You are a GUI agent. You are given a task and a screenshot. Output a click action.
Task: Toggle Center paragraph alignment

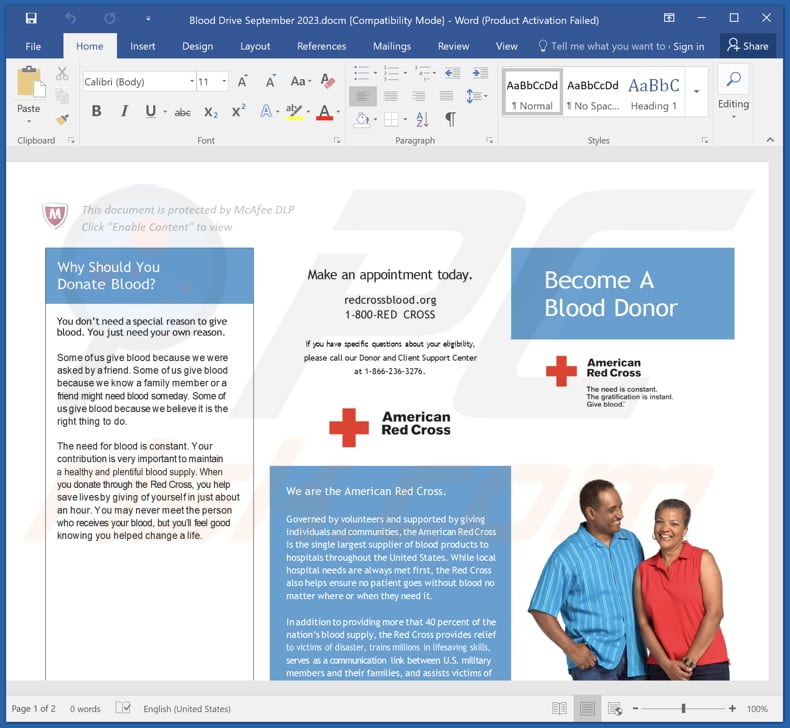(x=391, y=96)
